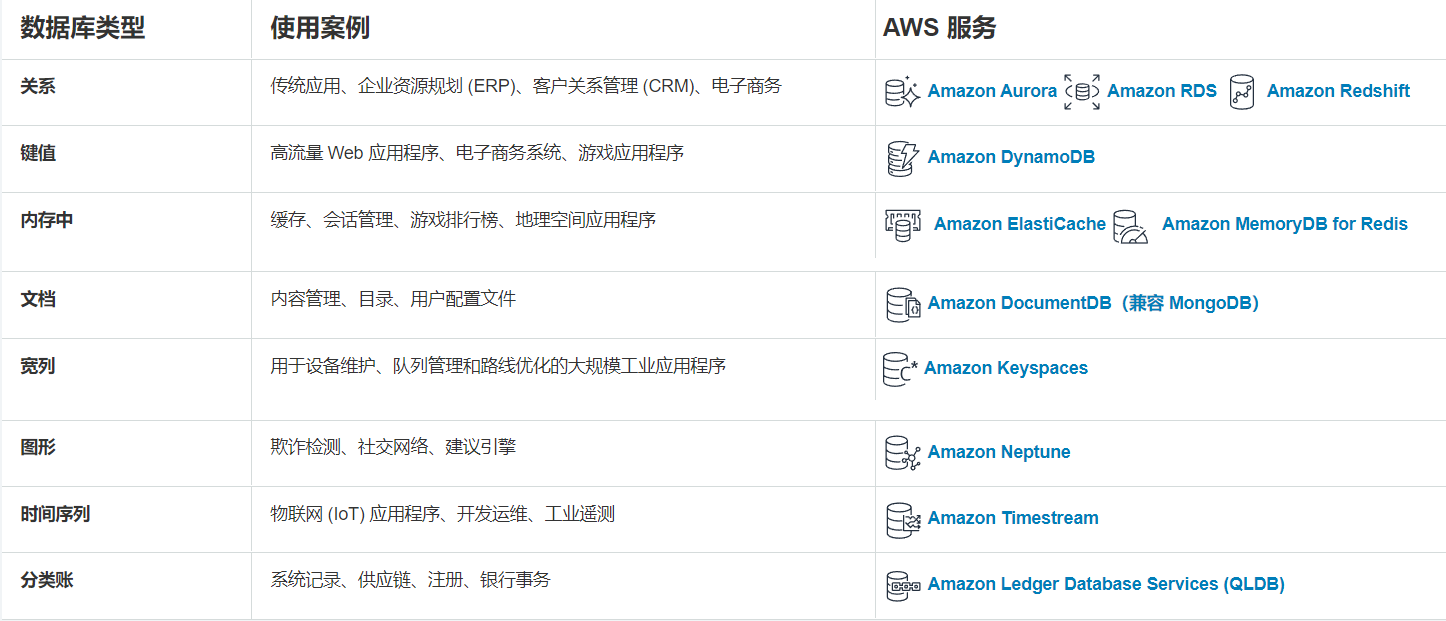
Task: Click the QLDB ledger icon
Action: pyautogui.click(x=903, y=585)
